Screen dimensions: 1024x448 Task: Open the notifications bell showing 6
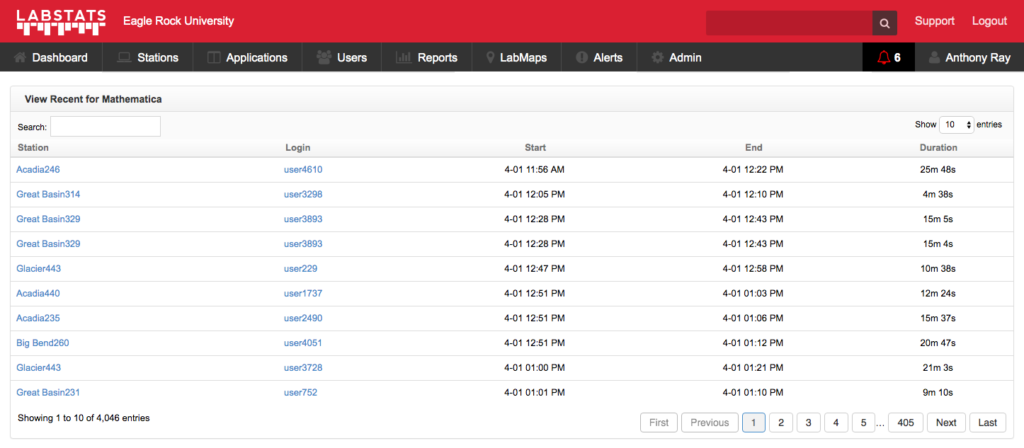pos(888,57)
